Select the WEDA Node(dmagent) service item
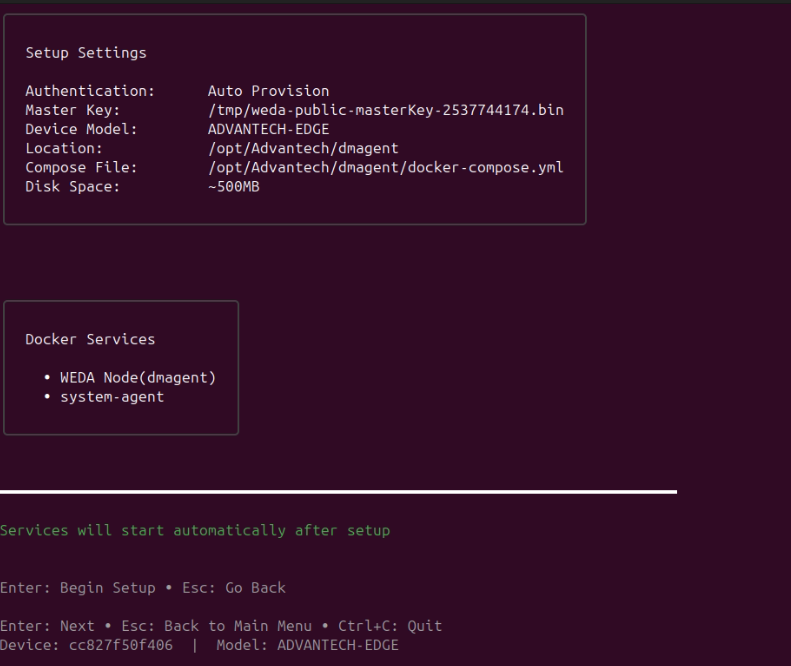 (138, 378)
